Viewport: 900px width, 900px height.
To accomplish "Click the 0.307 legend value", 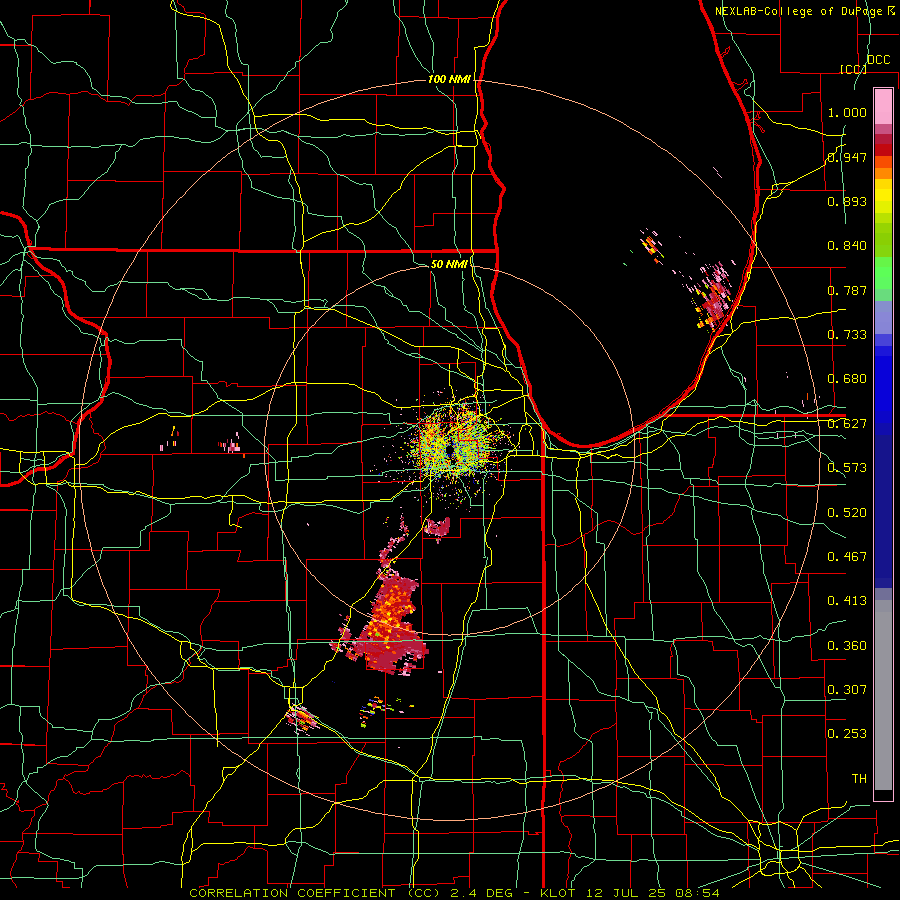I will pyautogui.click(x=847, y=690).
